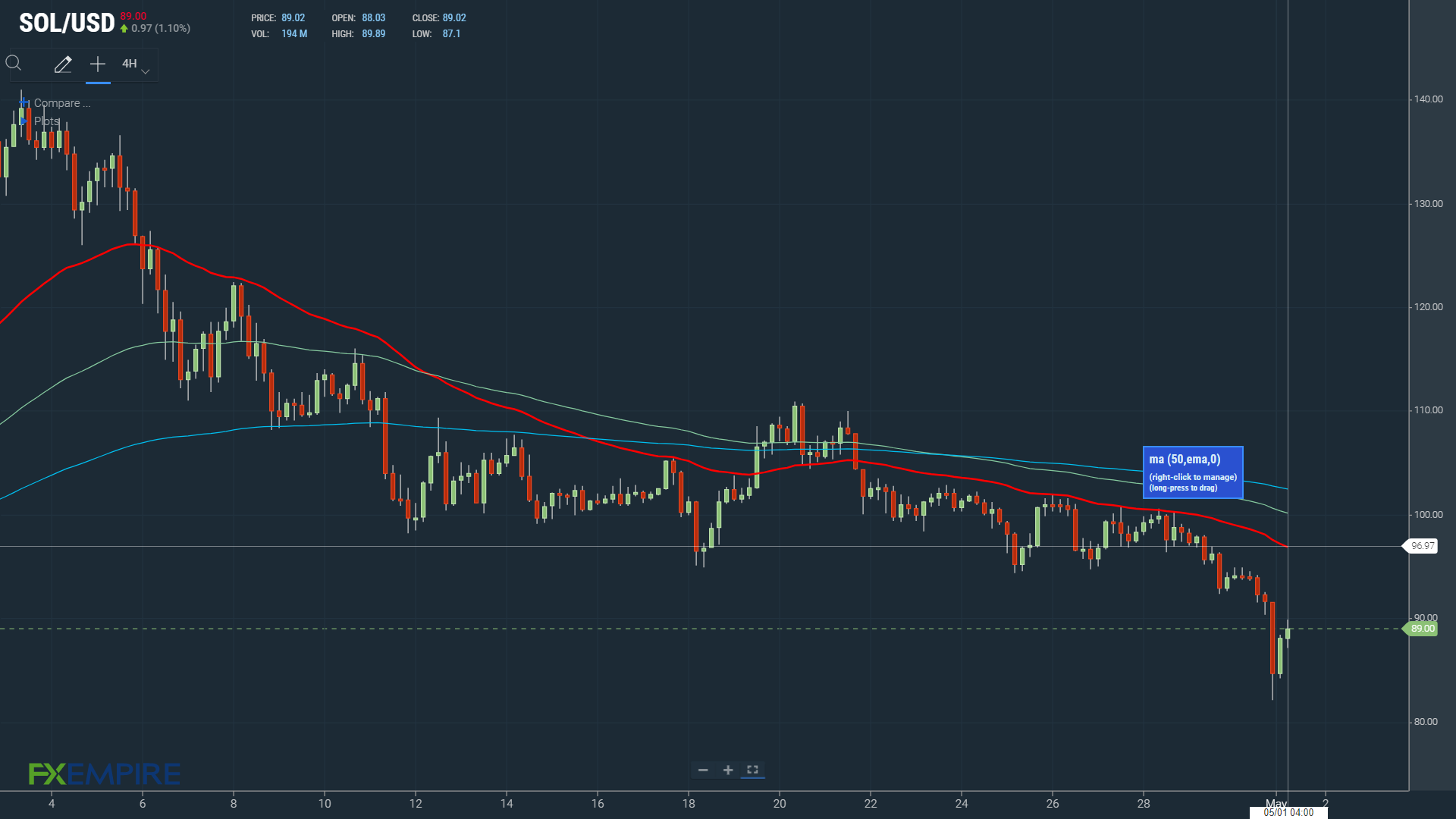Click the VOL 194 M value
The width and height of the screenshot is (1456, 819).
(294, 34)
